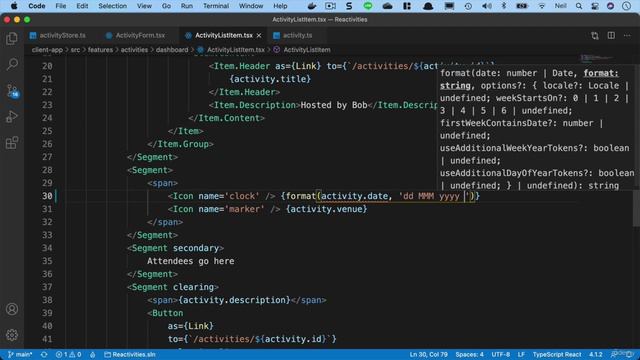640x360 pixels.
Task: Click line number 30 in the gutter
Action: 47,196
